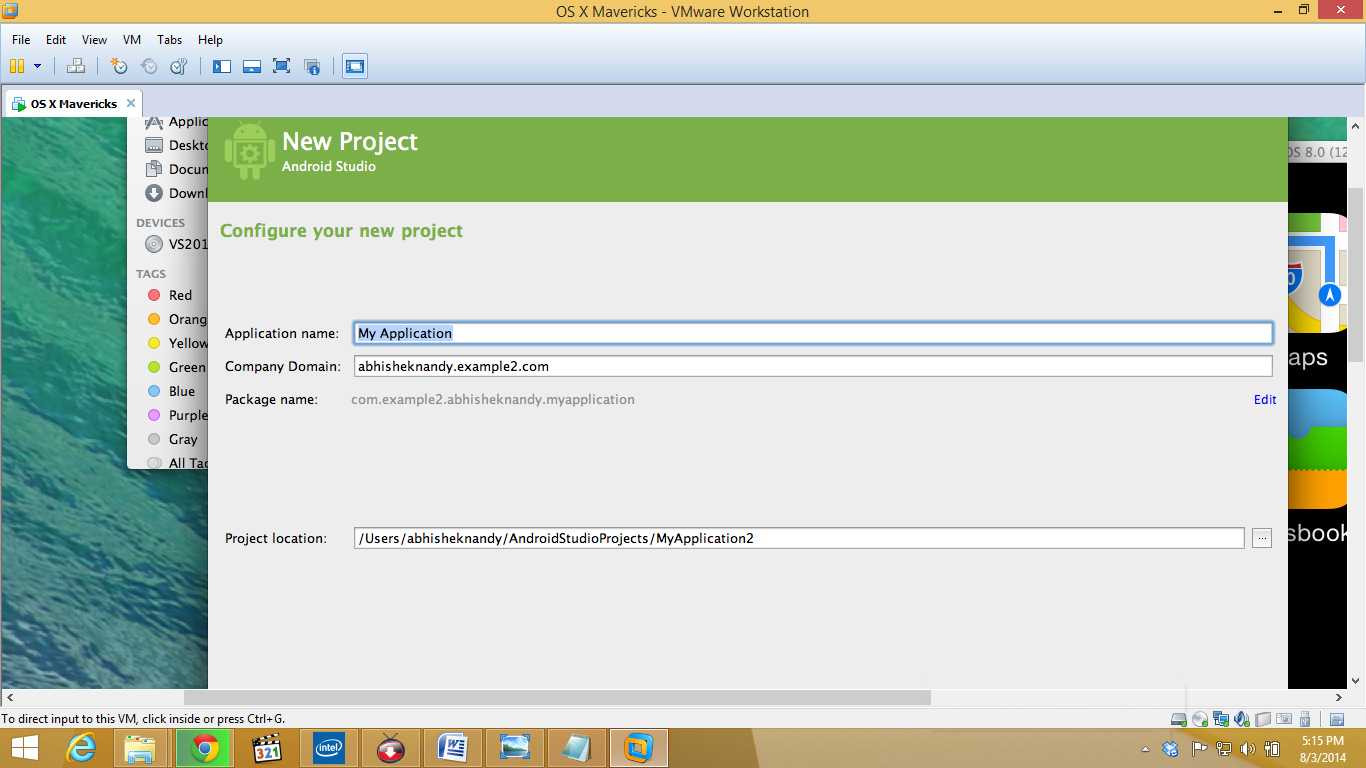Viewport: 1366px width, 768px height.
Task: Select the Yellow tag in Finder
Action: tap(177, 343)
